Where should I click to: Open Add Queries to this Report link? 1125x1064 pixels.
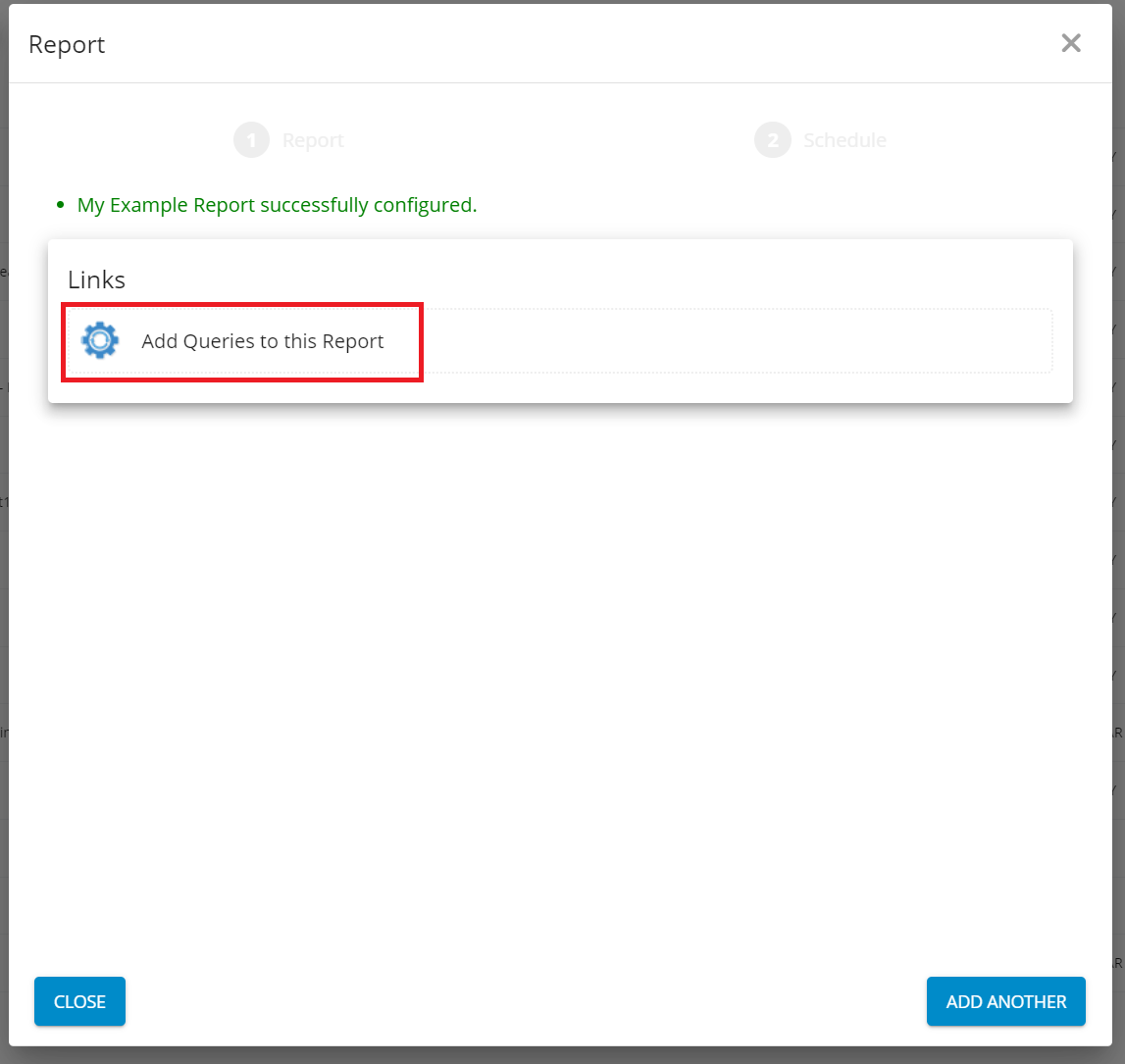point(262,341)
